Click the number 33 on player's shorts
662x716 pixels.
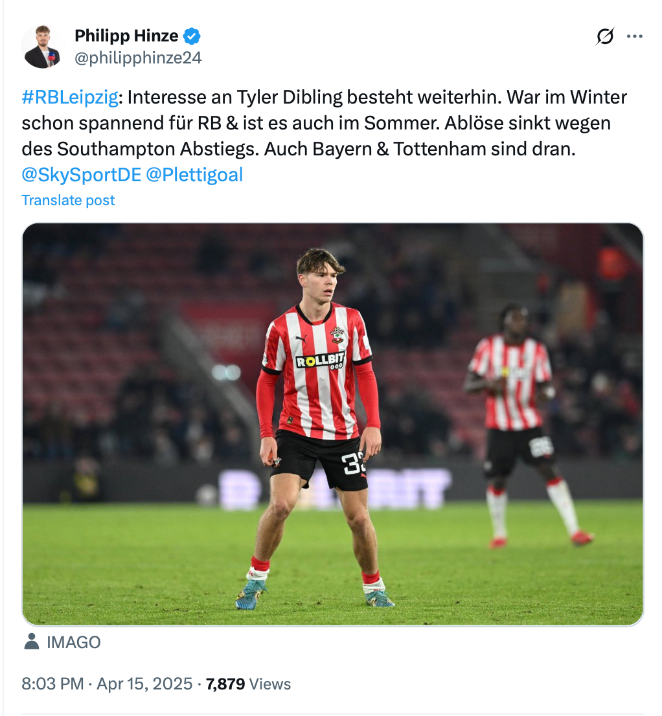coord(354,462)
